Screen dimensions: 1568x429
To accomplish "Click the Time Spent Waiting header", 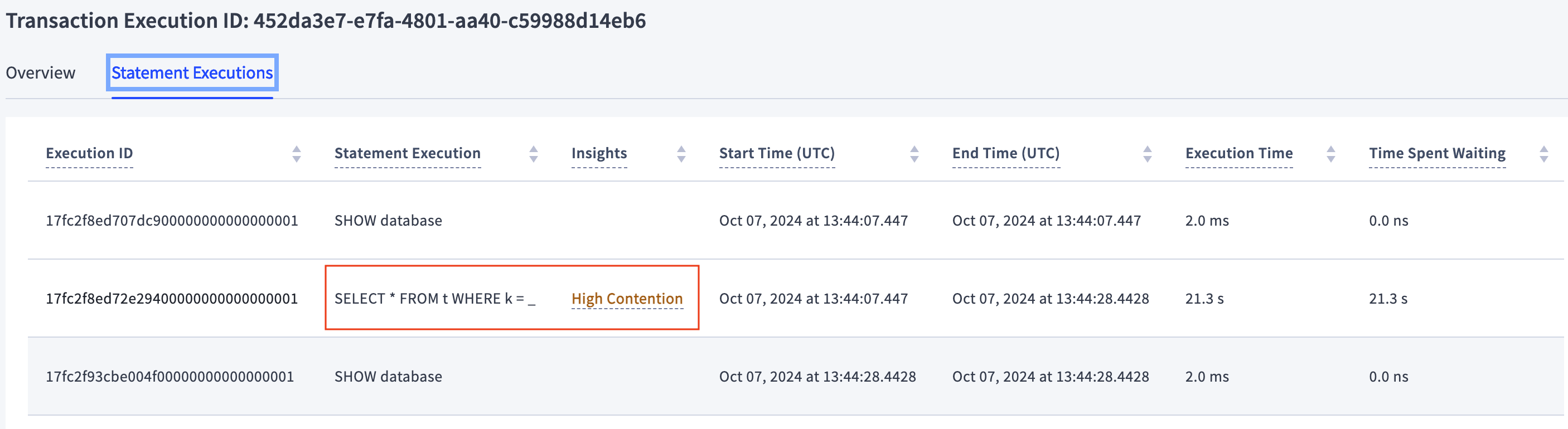I will 1436,153.
